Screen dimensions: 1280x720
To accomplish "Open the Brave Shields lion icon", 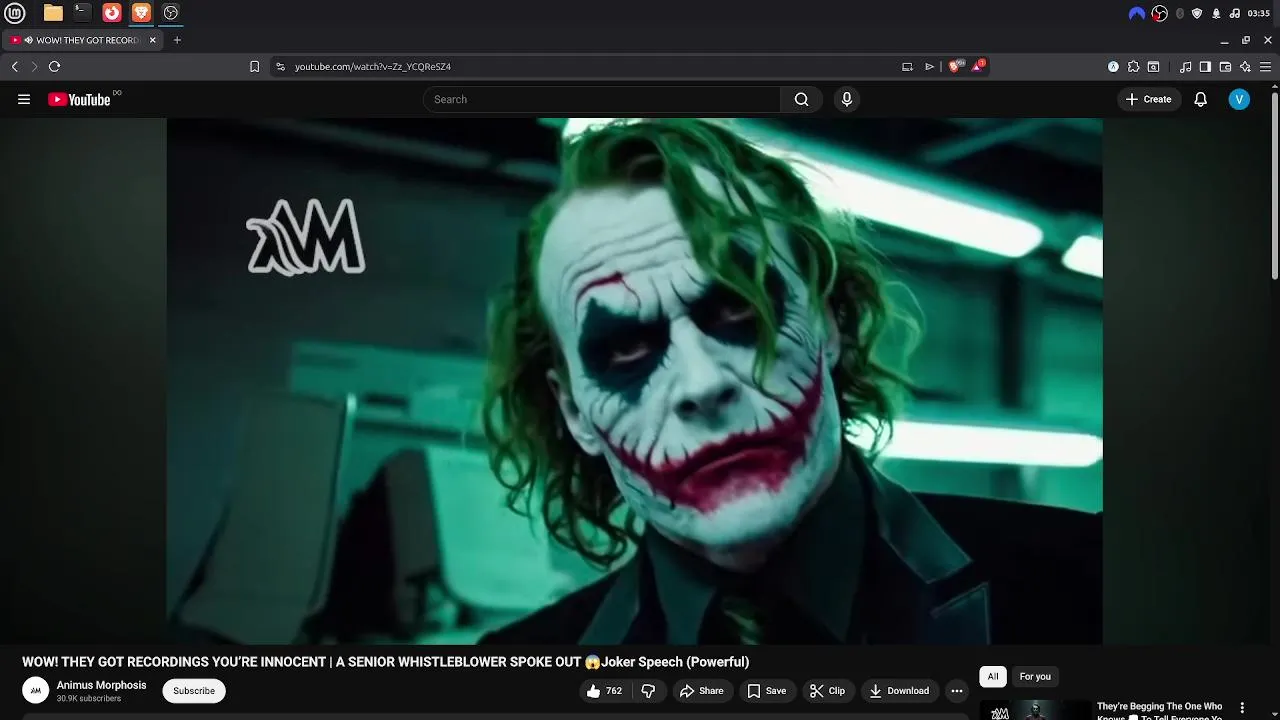I will (x=956, y=66).
